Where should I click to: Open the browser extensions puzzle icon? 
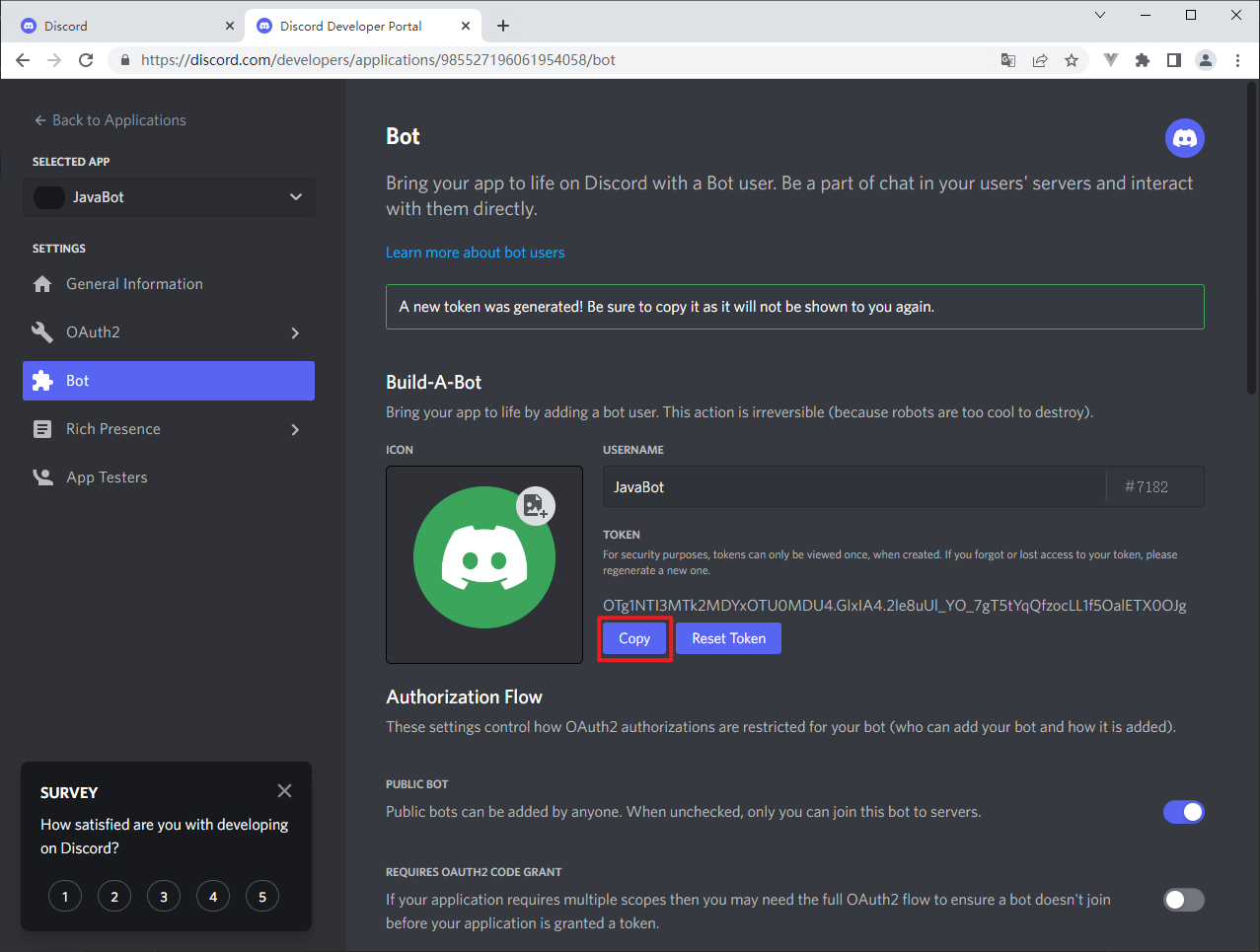point(1143,60)
